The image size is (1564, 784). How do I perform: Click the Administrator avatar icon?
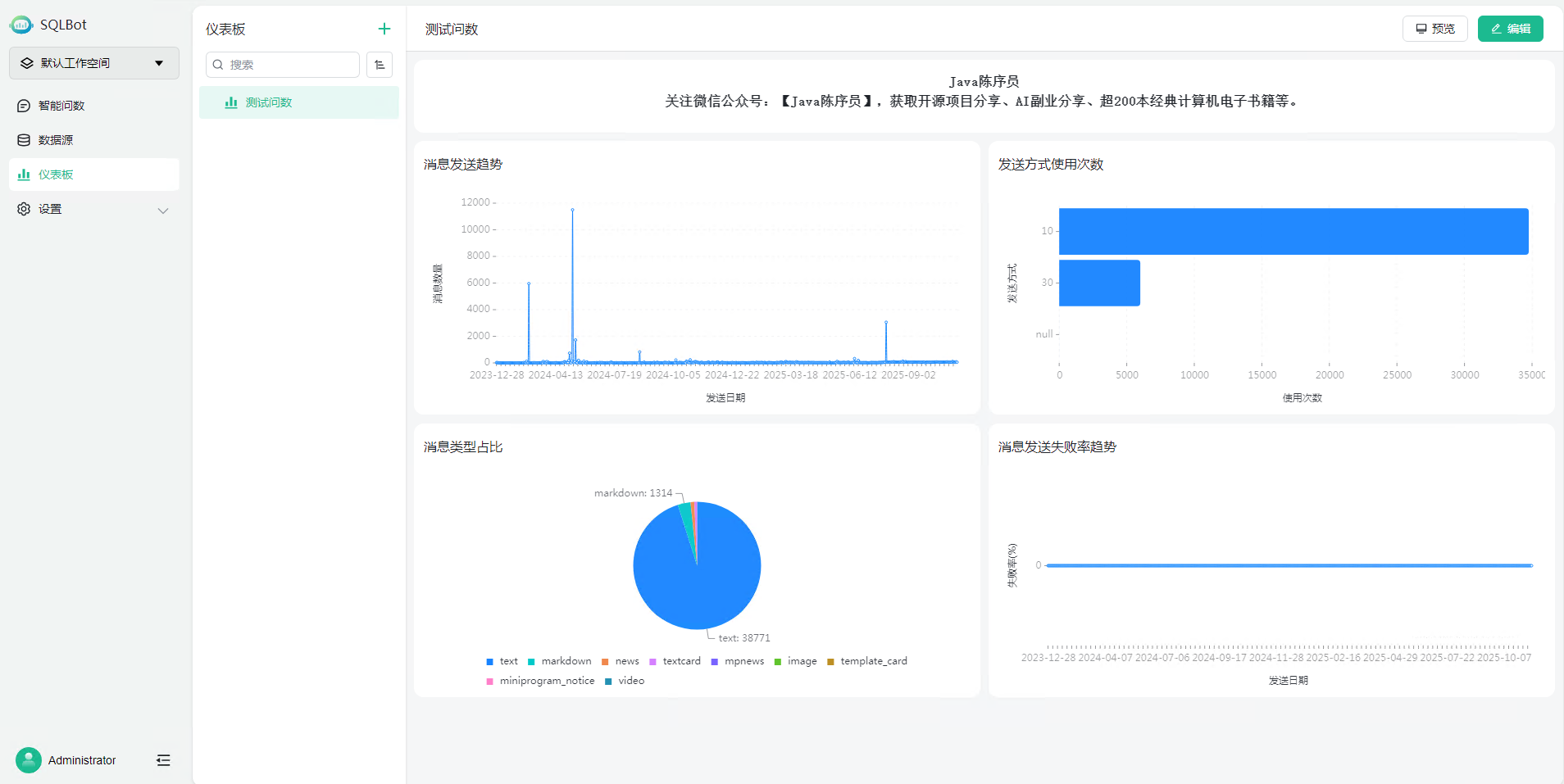(29, 760)
